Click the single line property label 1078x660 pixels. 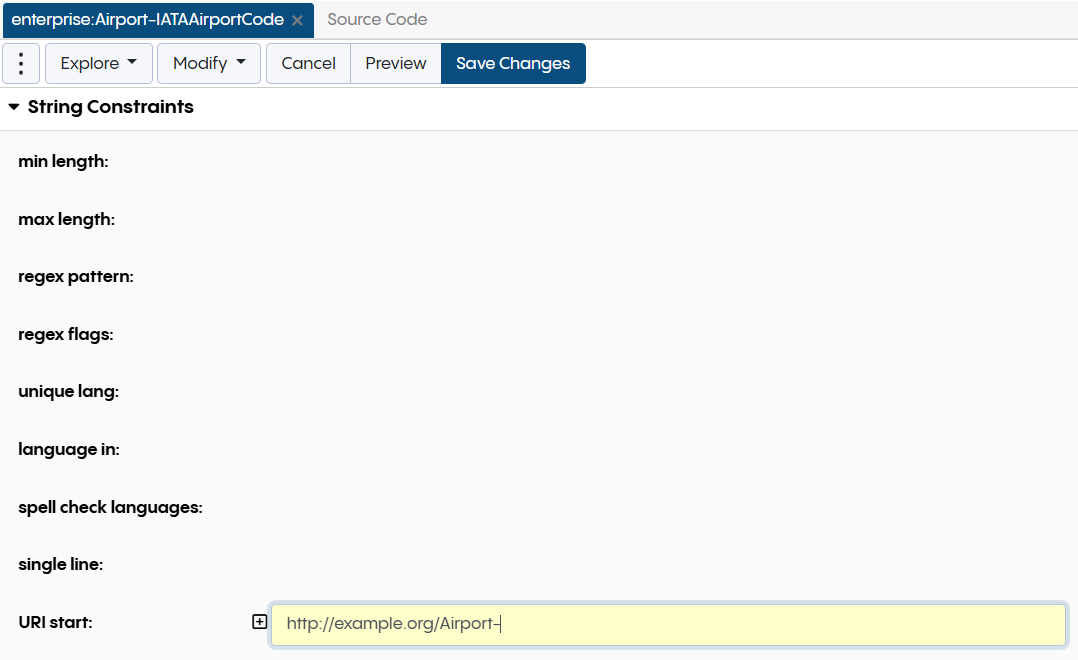(60, 564)
